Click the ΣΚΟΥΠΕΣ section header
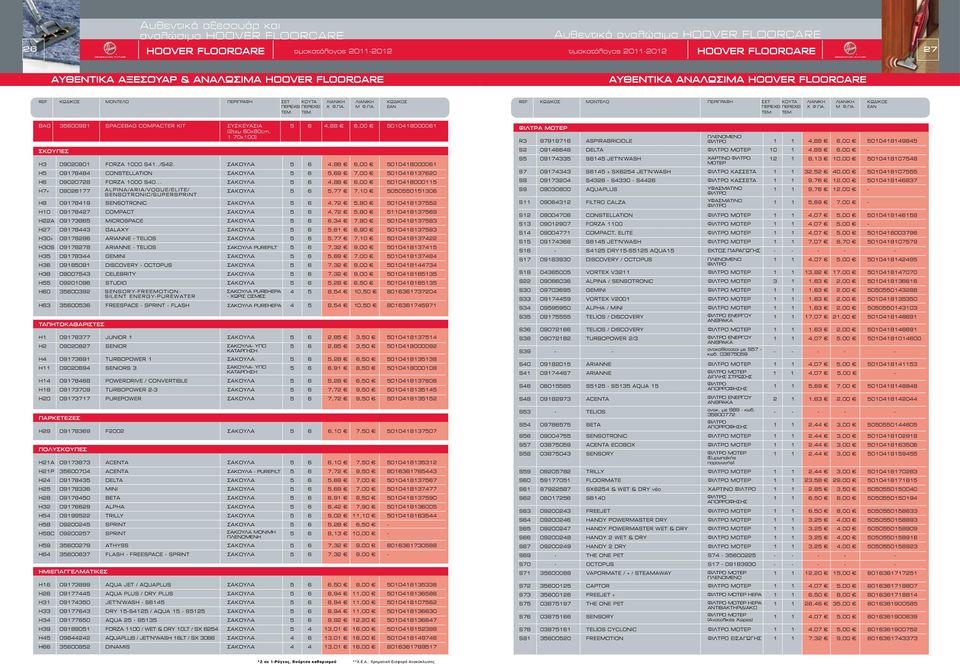 [x=240, y=151]
